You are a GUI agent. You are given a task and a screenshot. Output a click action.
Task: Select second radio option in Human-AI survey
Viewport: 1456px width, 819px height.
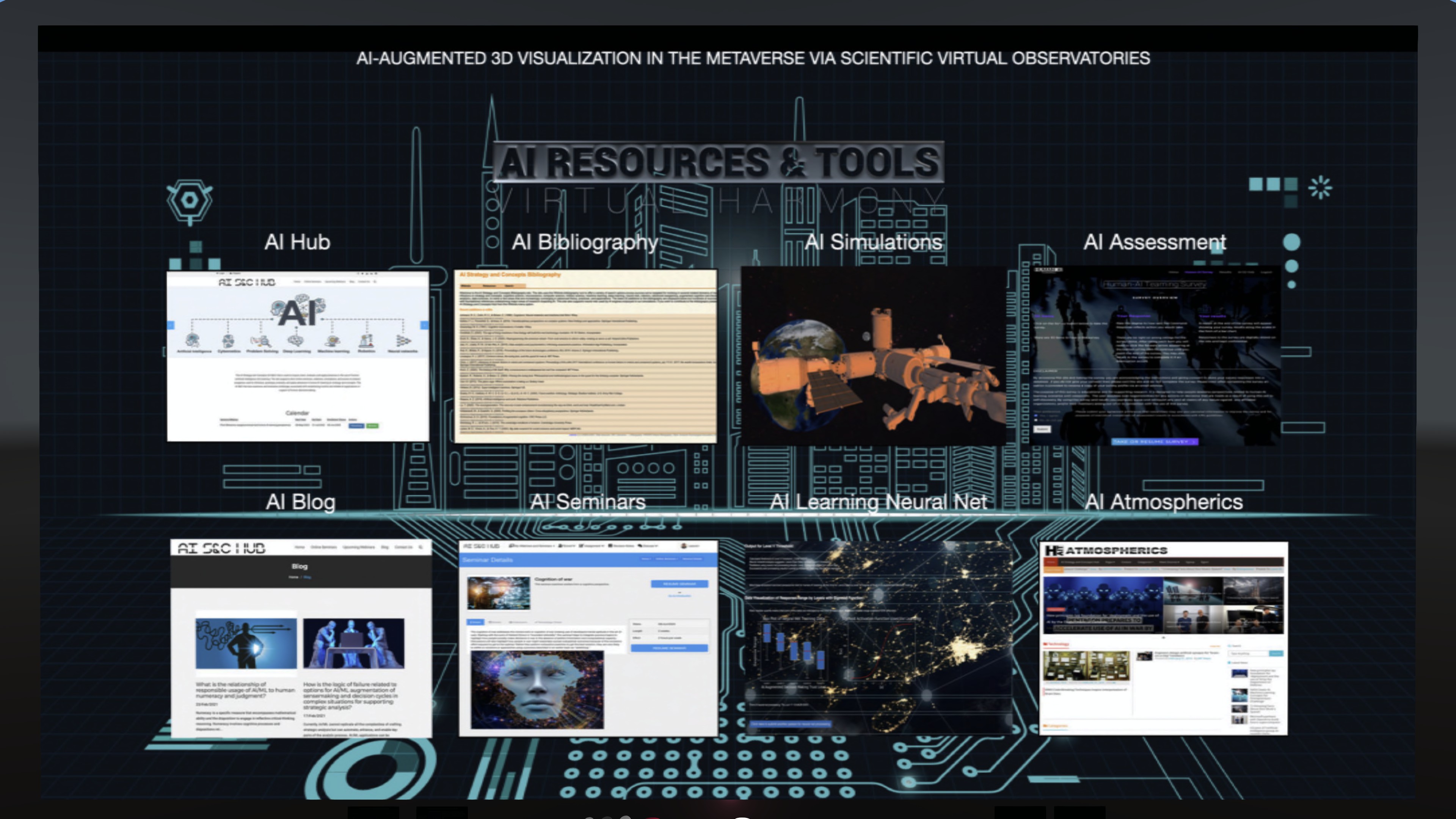point(1036,420)
